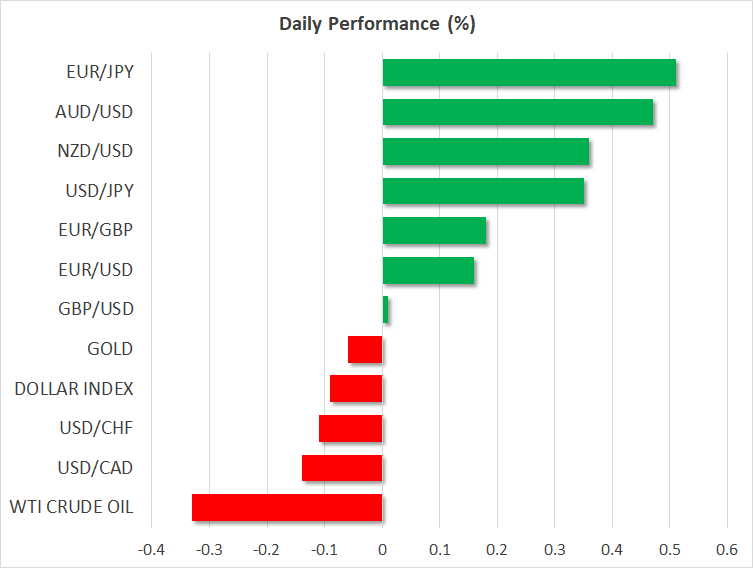Select the USD/CAD red bar
Image resolution: width=753 pixels, height=568 pixels.
coord(342,468)
